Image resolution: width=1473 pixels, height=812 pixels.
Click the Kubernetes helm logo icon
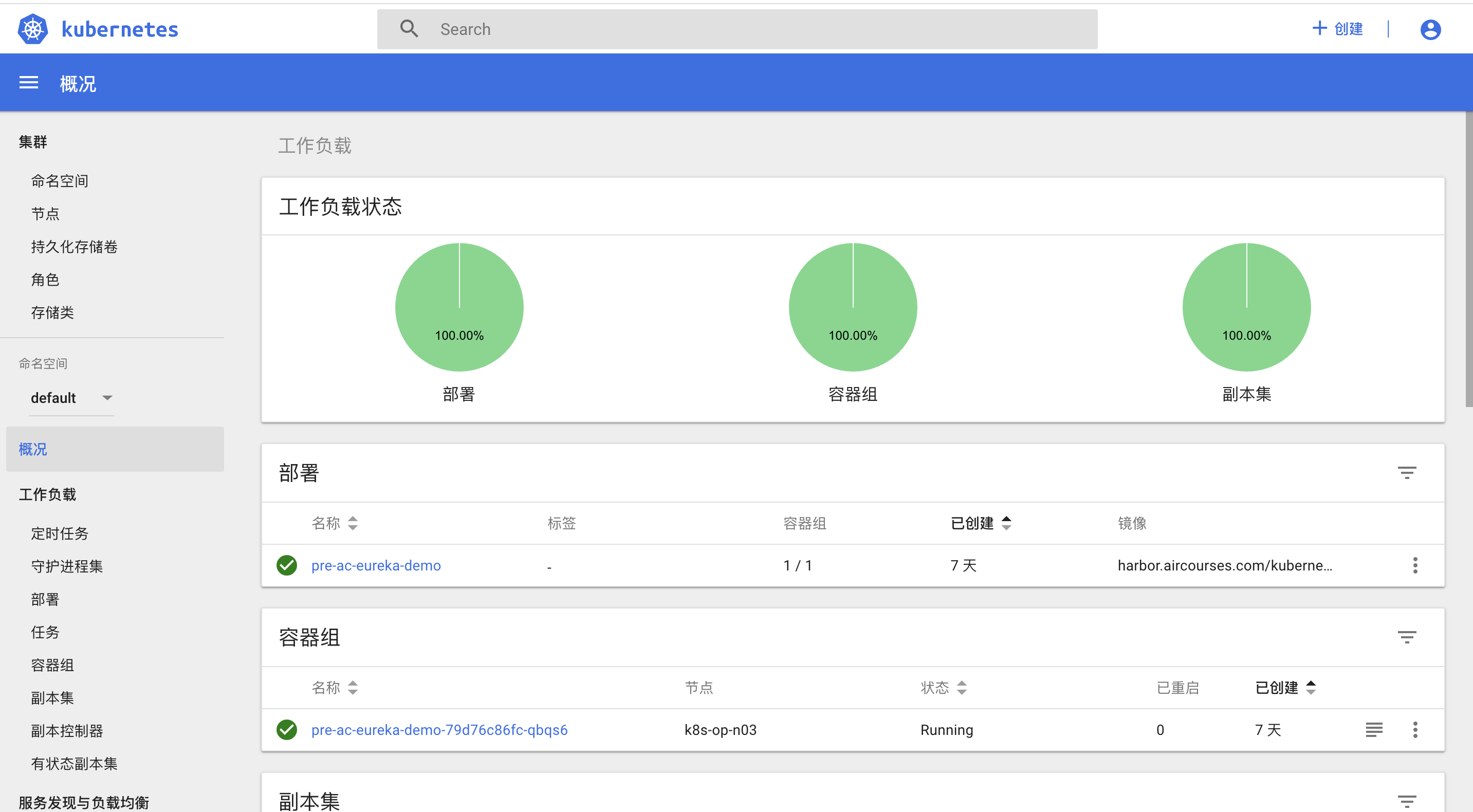tap(32, 29)
